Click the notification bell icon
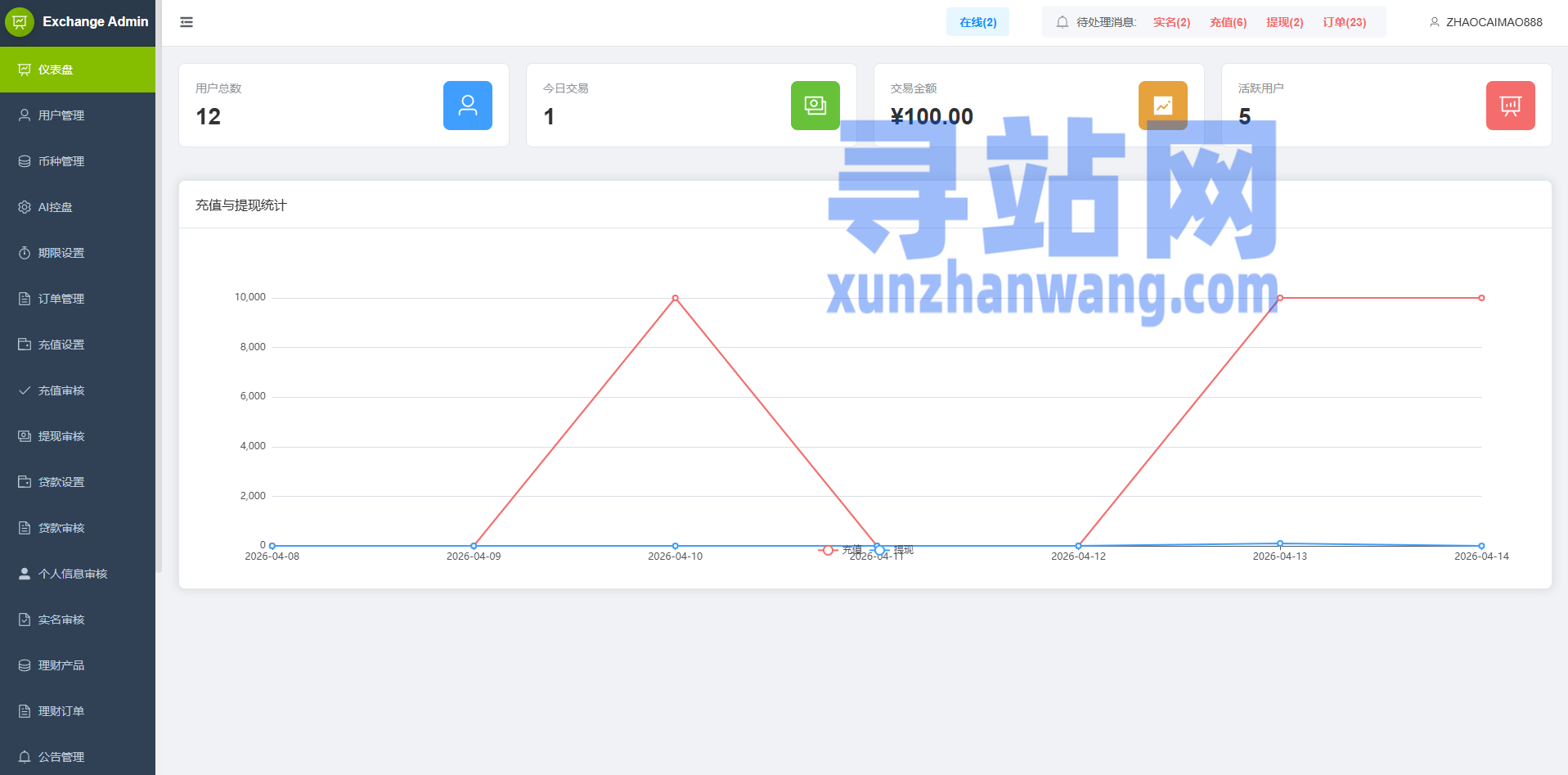This screenshot has width=1568, height=775. pyautogui.click(x=1062, y=22)
